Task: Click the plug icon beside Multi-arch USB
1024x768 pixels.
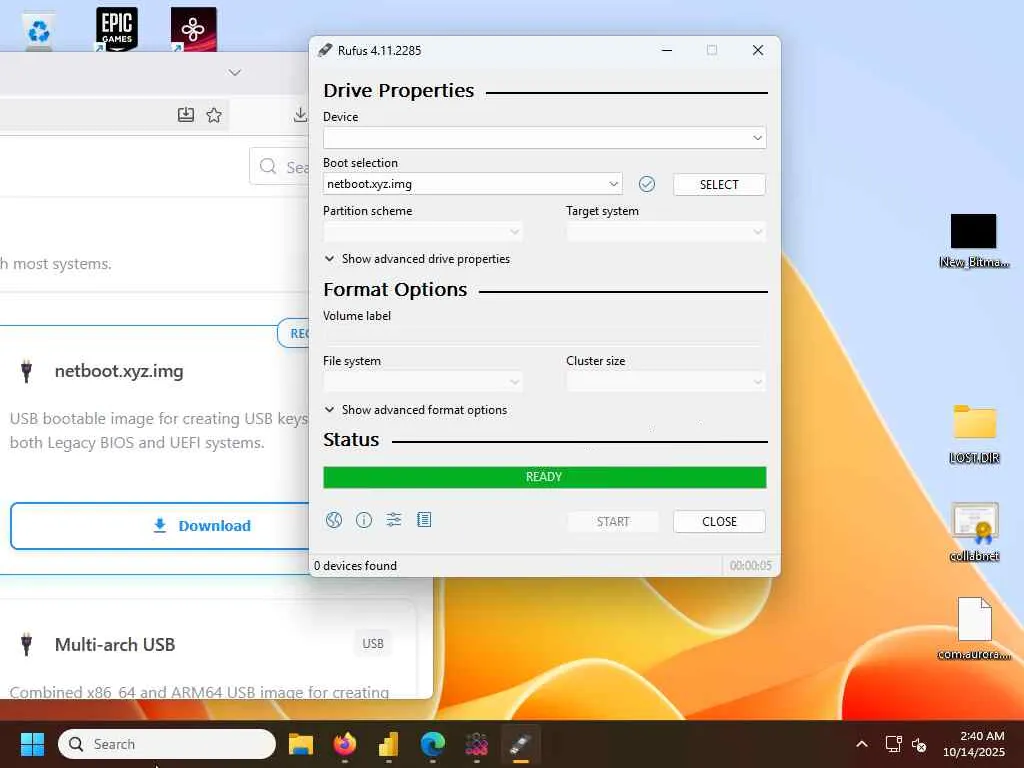Action: pyautogui.click(x=26, y=645)
